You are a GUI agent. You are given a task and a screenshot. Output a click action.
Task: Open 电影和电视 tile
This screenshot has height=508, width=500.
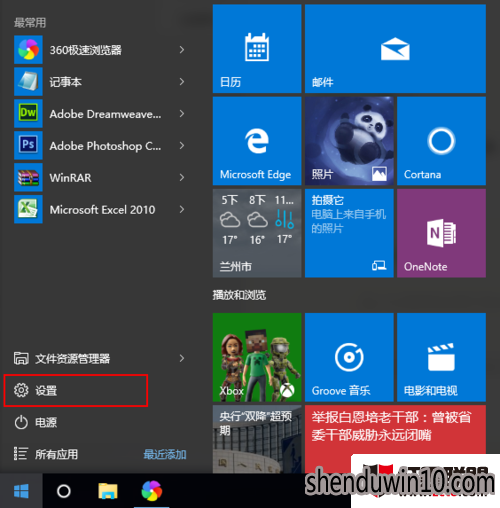[x=441, y=357]
